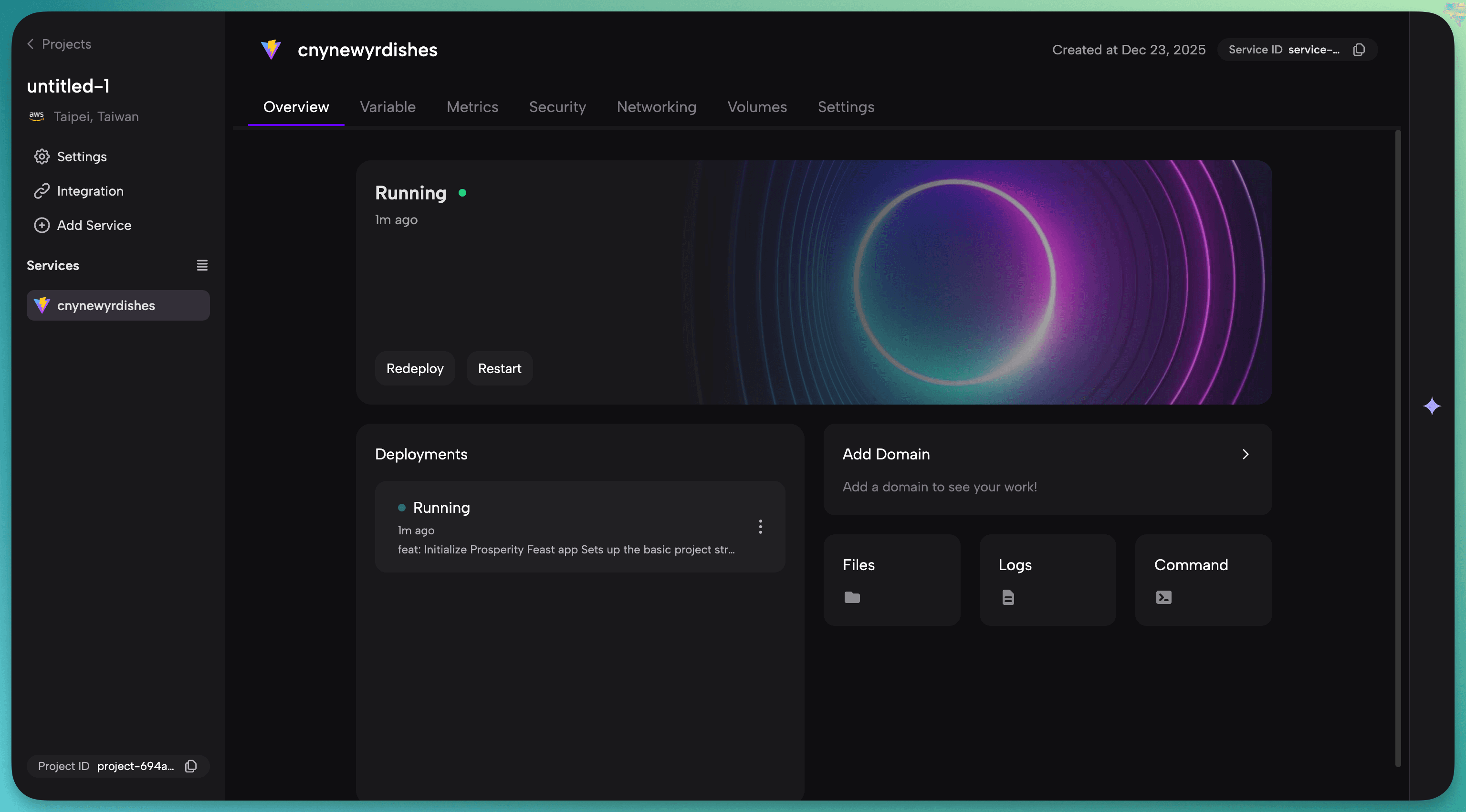The image size is (1466, 812).
Task: Copy the Project ID with the copy icon
Action: [x=191, y=766]
